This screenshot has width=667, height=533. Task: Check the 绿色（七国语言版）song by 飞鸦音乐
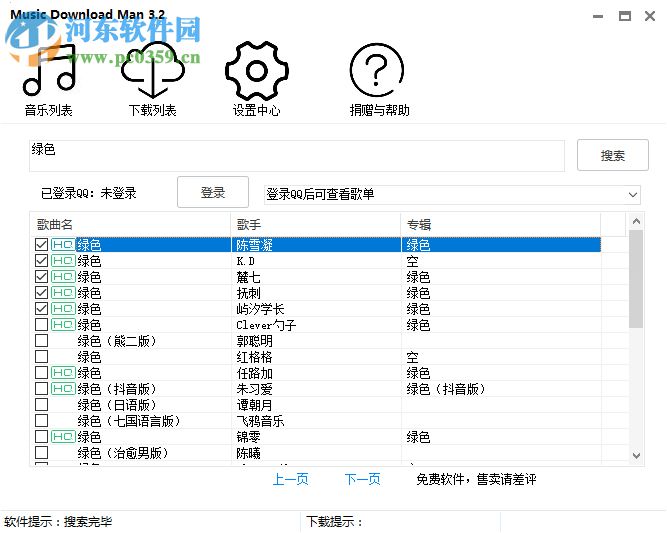tap(41, 421)
